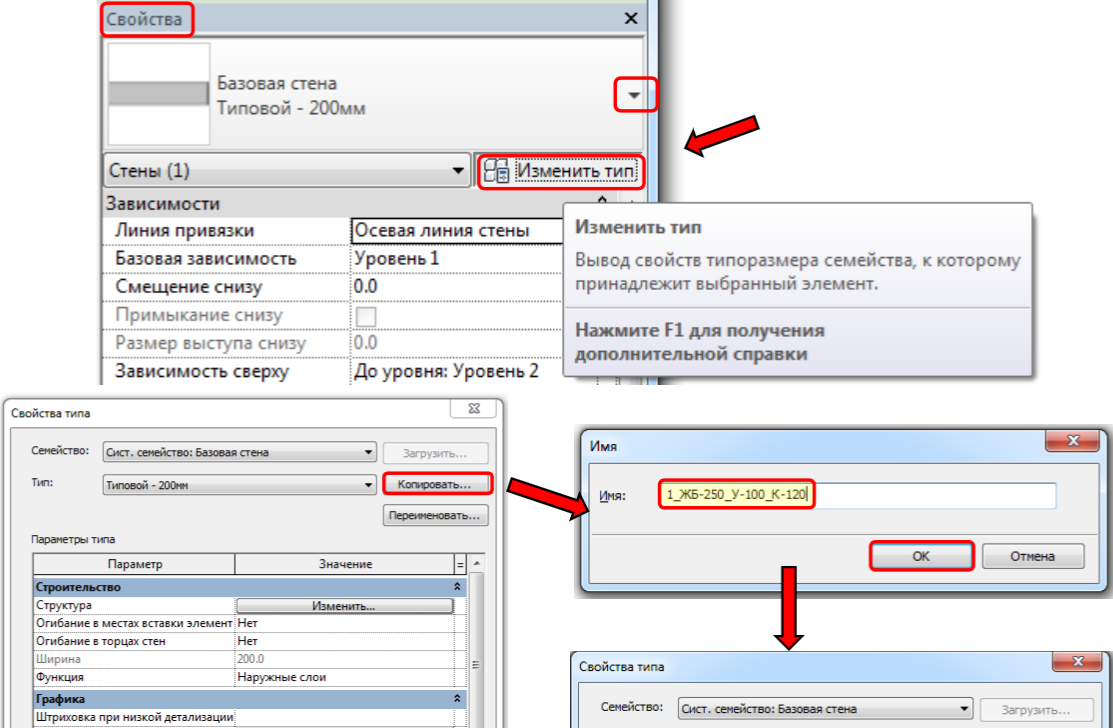Click the Штриховка при низкой детализации row
Image resolution: width=1113 pixels, height=728 pixels.
point(243,717)
